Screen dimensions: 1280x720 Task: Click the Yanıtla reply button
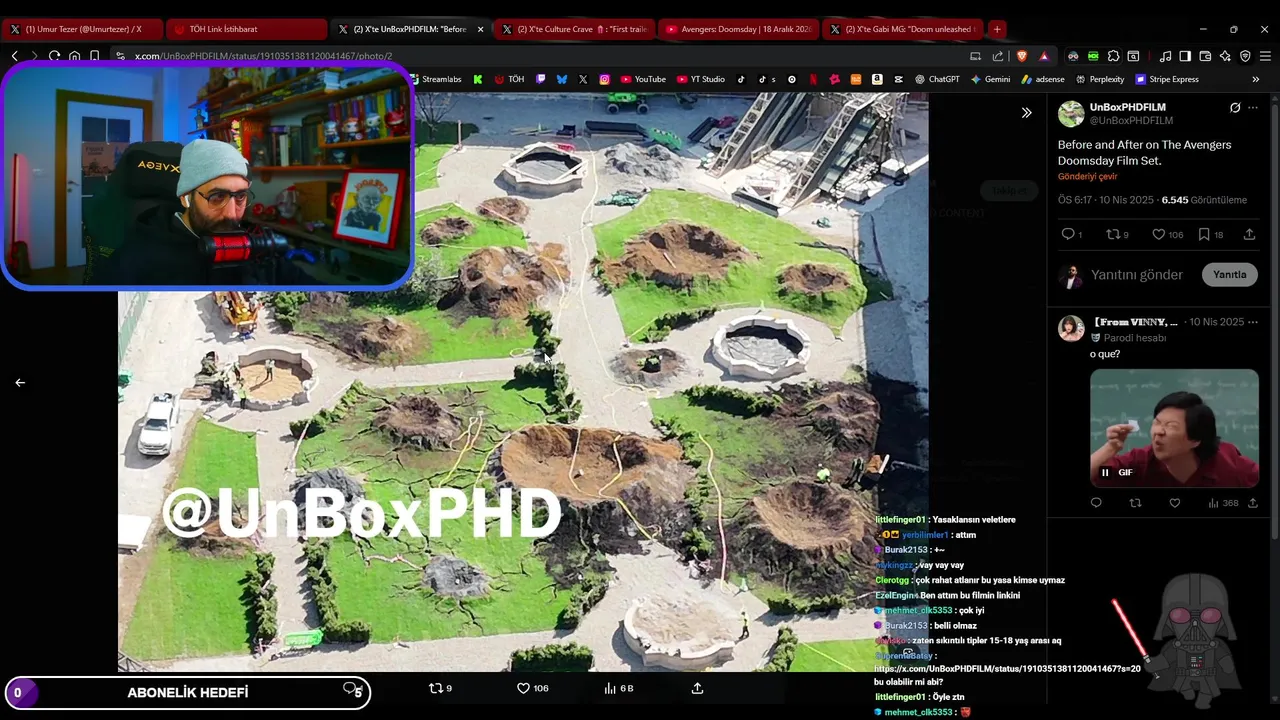pos(1229,274)
